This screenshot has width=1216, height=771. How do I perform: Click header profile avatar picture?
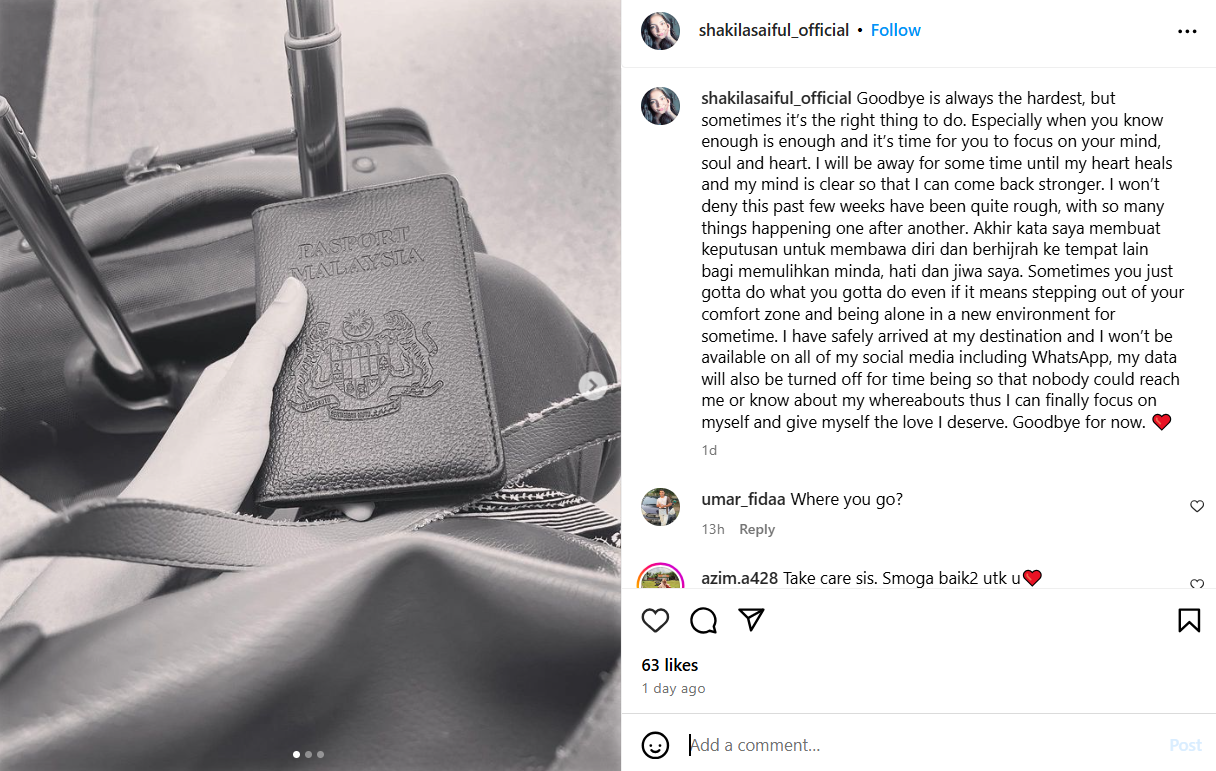[660, 31]
